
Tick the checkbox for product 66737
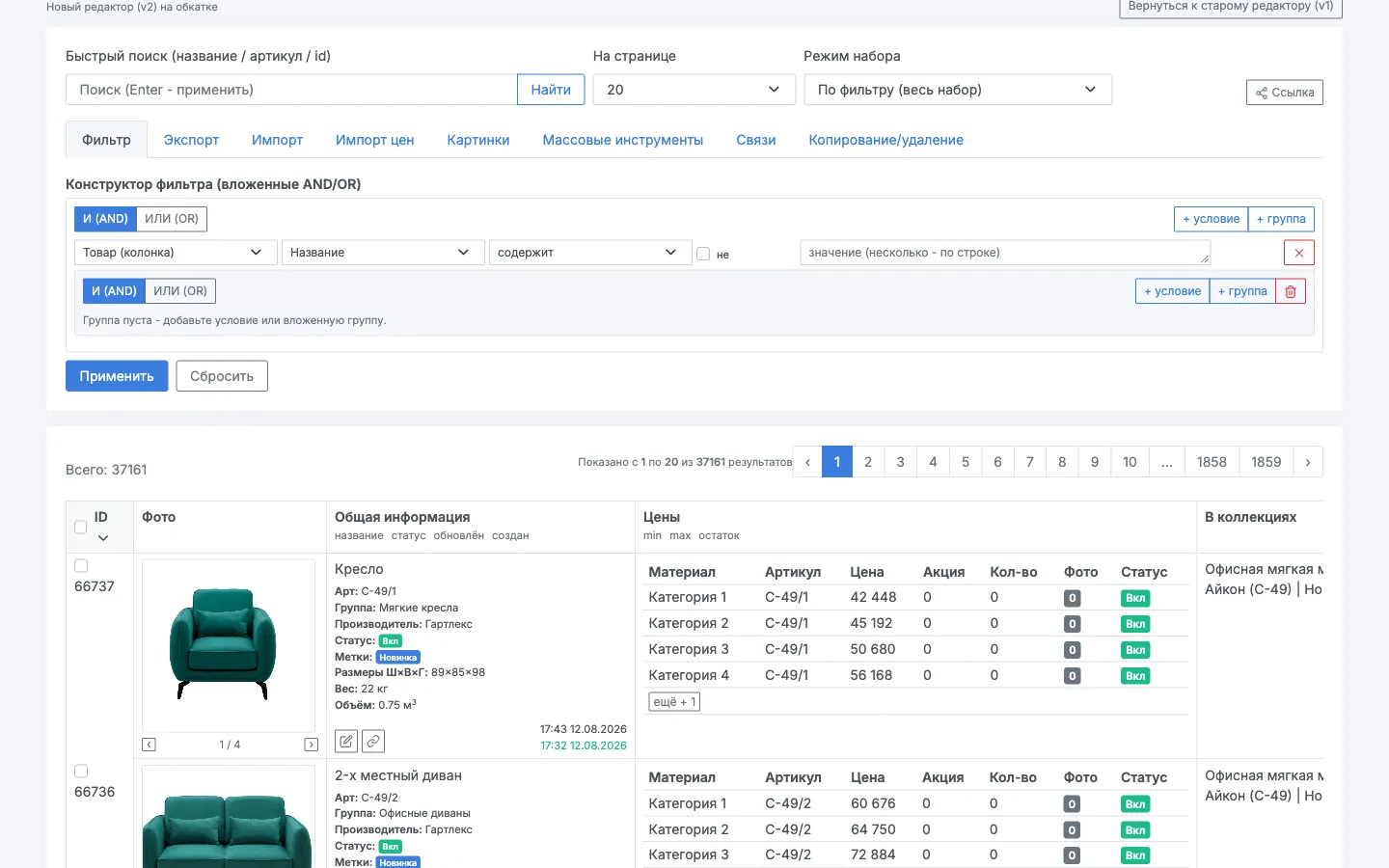(x=81, y=566)
